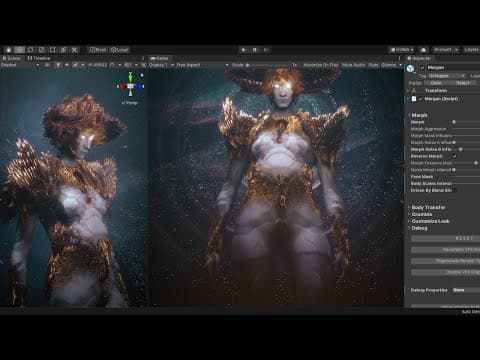
Task: Click the Transform component icon
Action: point(414,91)
